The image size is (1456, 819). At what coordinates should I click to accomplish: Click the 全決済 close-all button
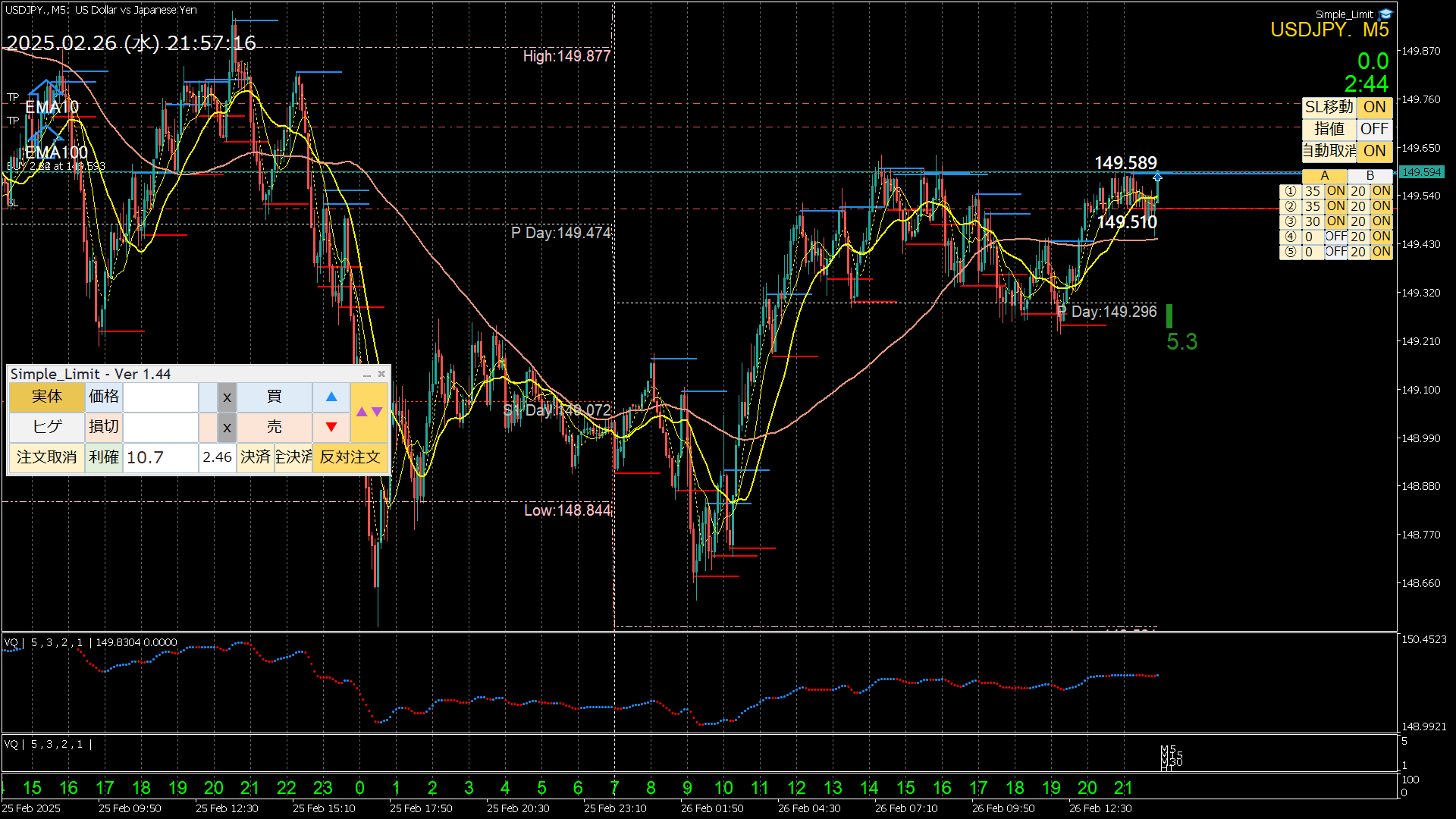point(293,457)
